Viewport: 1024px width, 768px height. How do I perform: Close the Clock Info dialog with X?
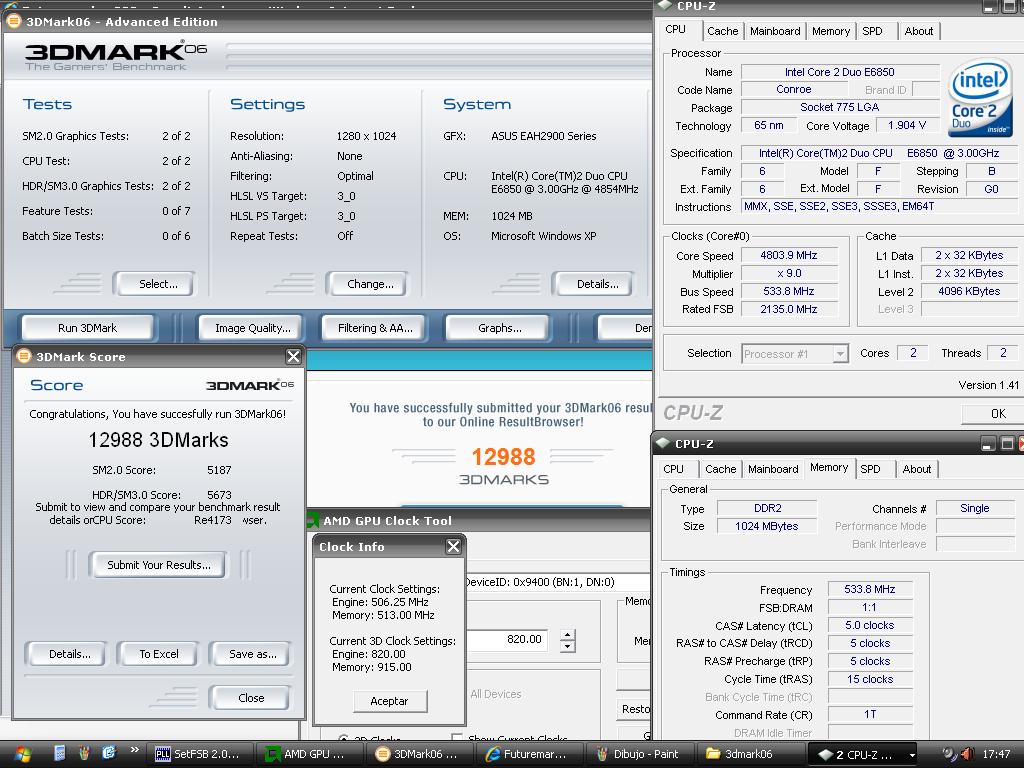click(x=453, y=546)
